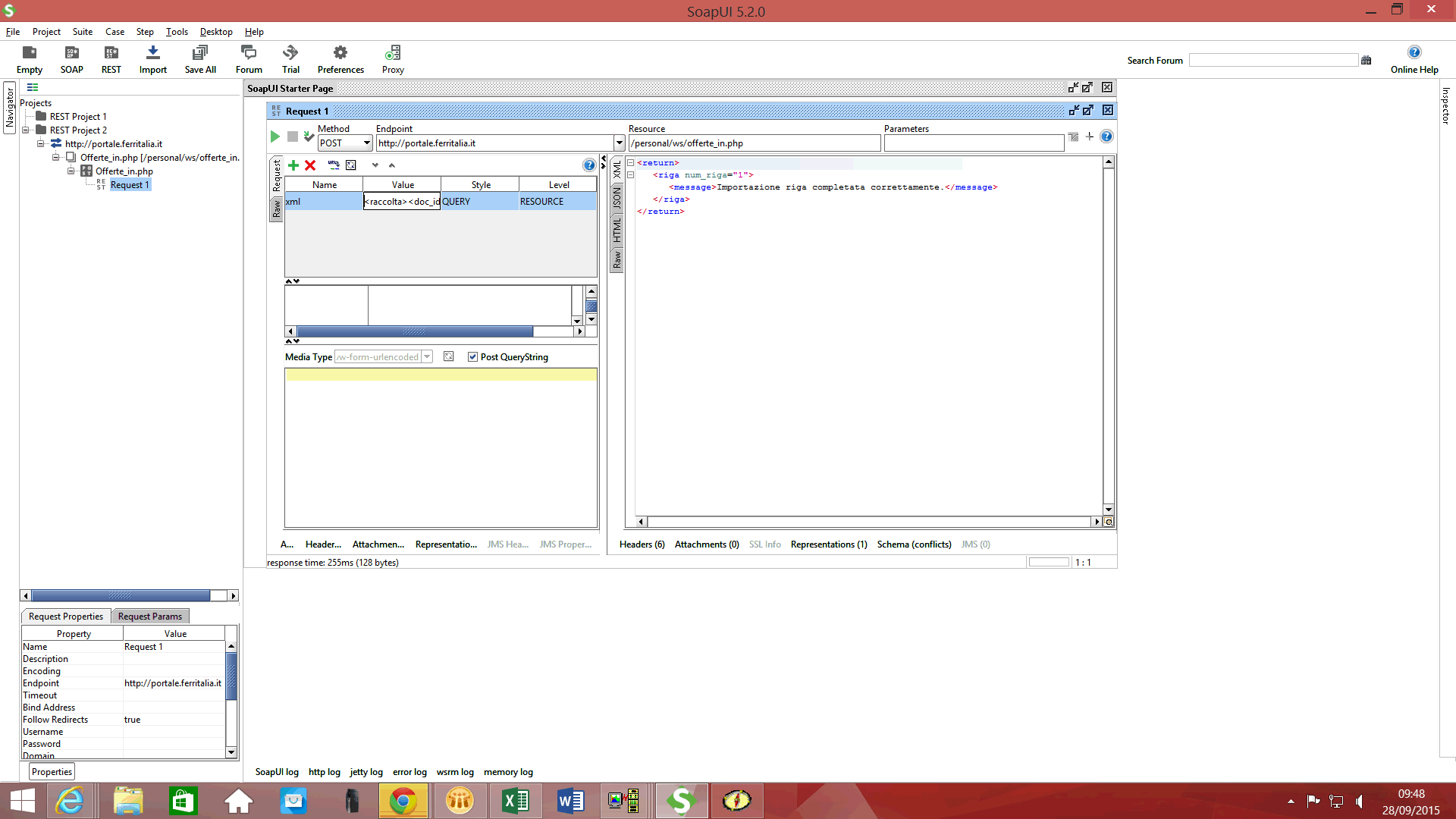Viewport: 1456px width, 819px height.
Task: Click the Inspector side panel tab
Action: pos(1445,106)
